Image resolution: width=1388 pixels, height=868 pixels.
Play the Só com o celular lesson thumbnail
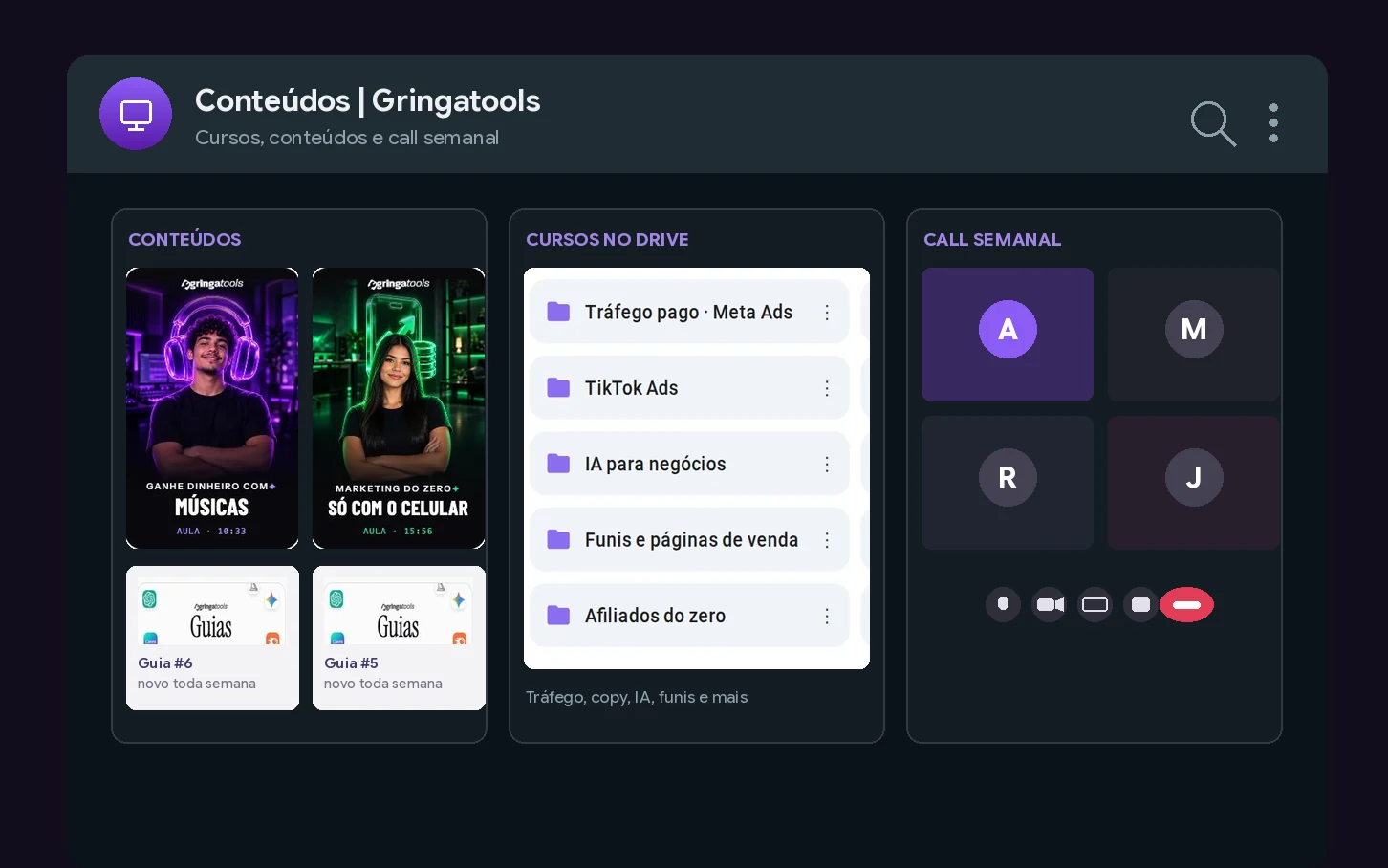pos(399,408)
